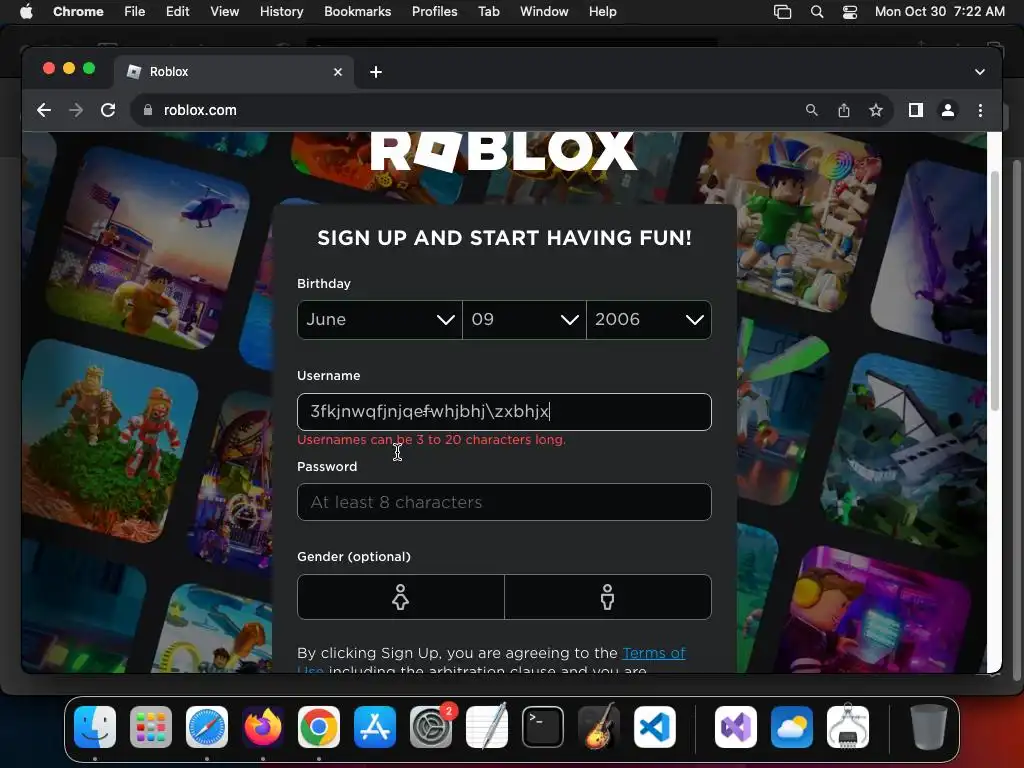Viewport: 1024px width, 768px height.
Task: Open the Apple menu
Action: (x=25, y=12)
